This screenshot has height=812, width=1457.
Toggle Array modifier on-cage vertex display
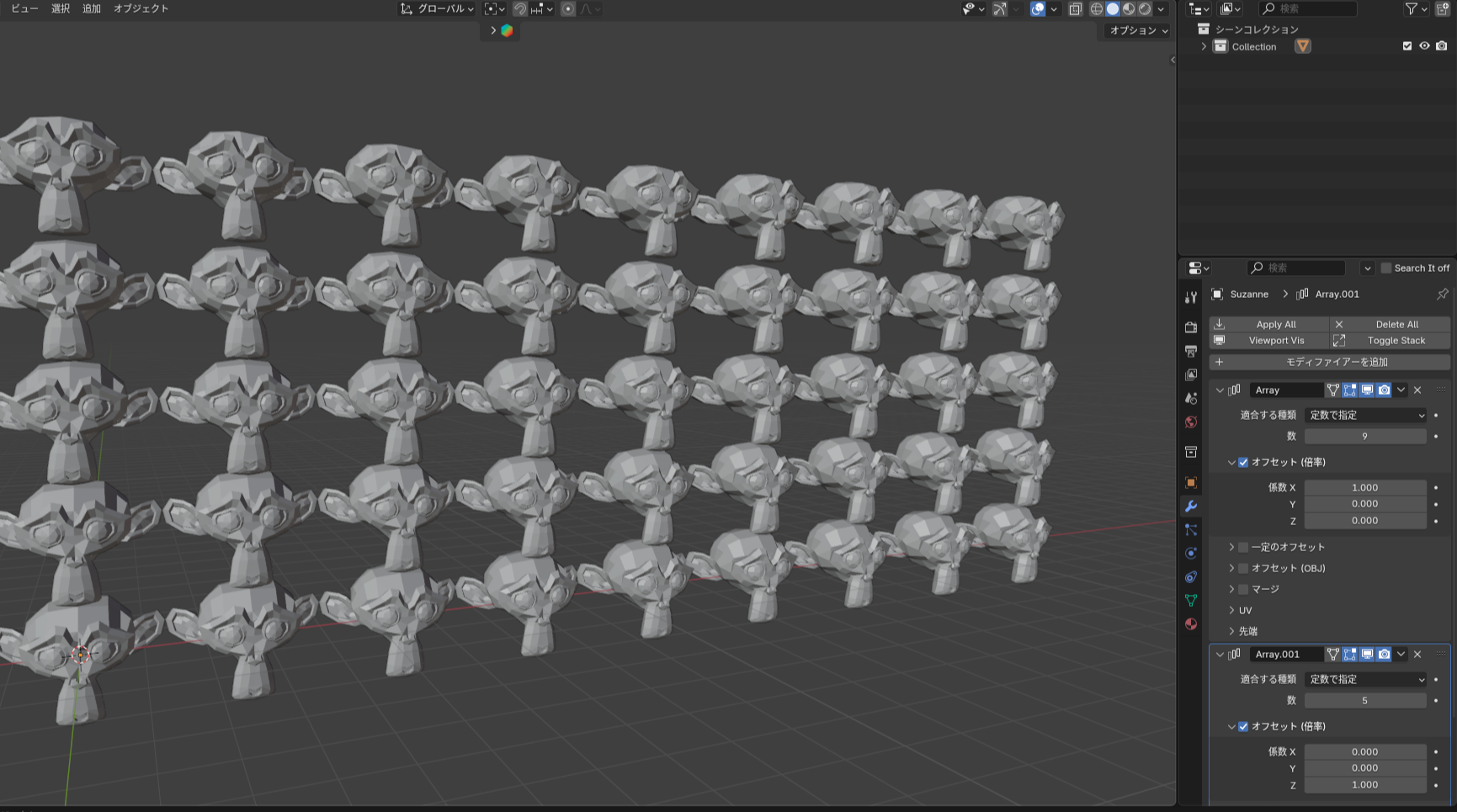tap(1332, 390)
